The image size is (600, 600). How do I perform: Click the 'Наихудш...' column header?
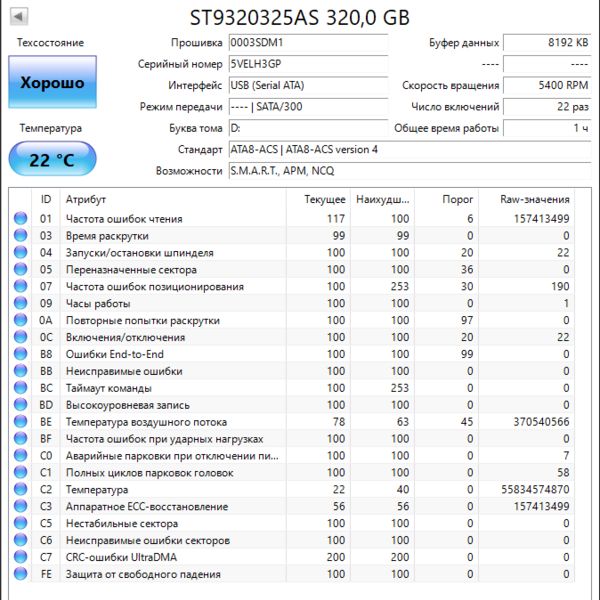[382, 199]
